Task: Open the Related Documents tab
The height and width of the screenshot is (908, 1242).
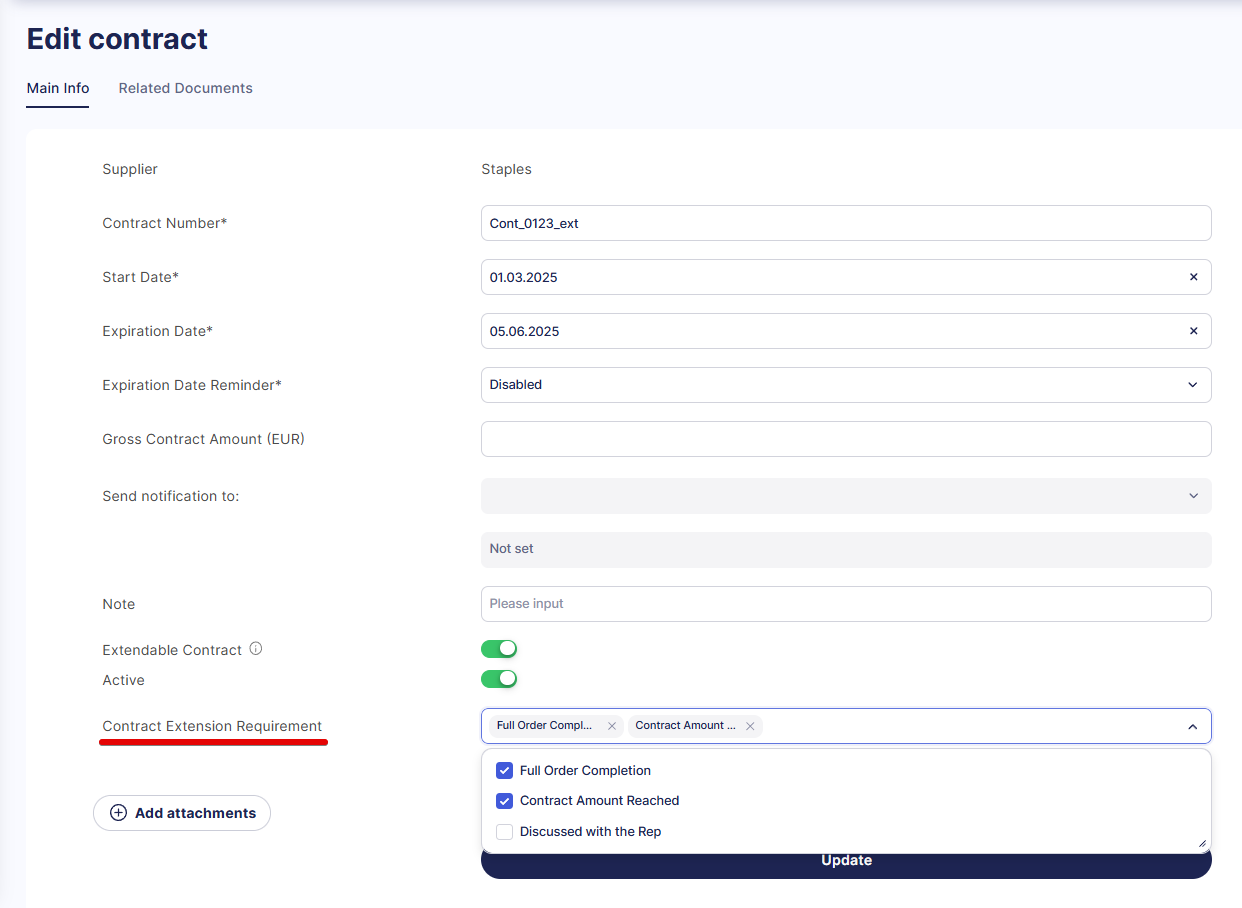Action: pos(186,88)
